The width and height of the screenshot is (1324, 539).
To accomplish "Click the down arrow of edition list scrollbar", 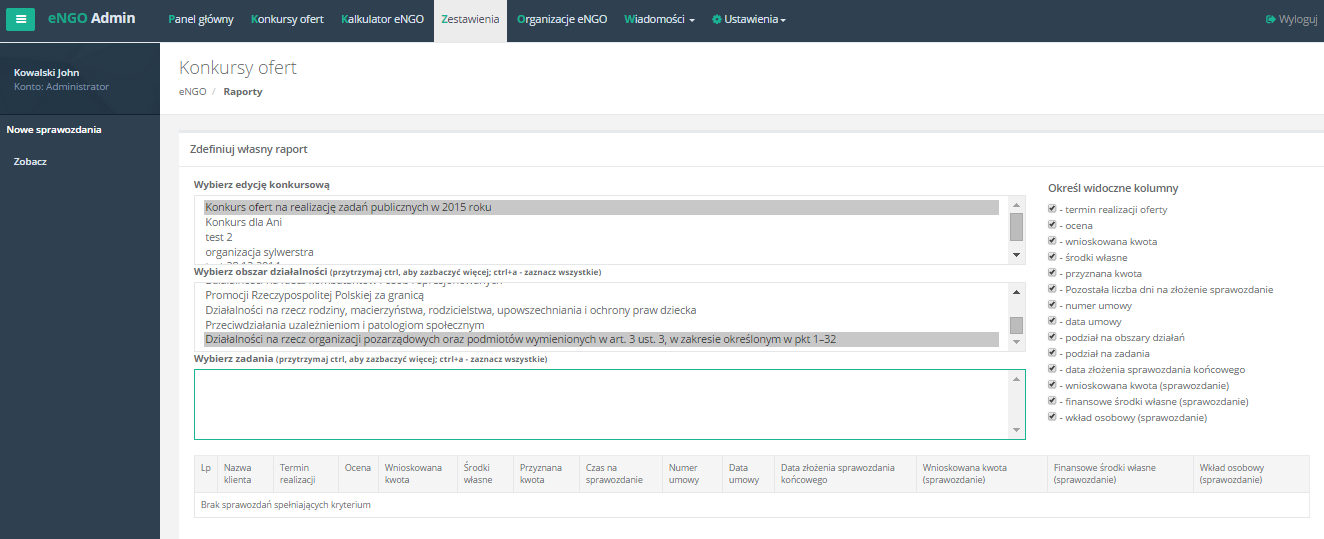I will click(x=1017, y=256).
